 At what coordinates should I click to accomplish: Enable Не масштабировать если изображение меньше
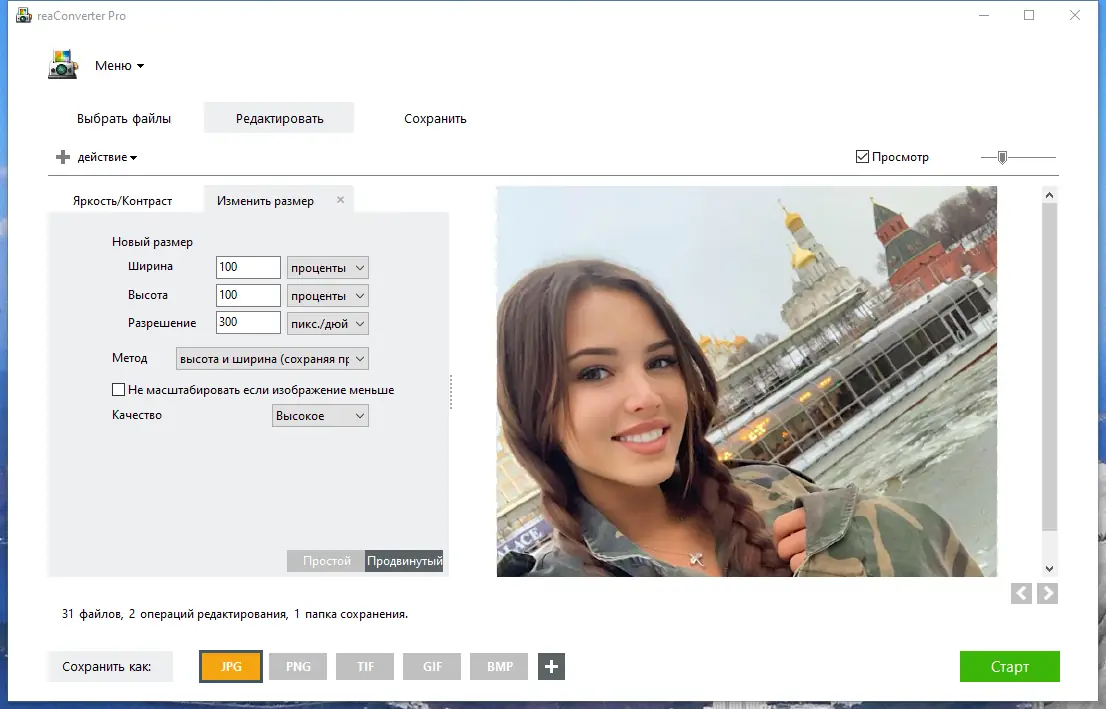(118, 390)
